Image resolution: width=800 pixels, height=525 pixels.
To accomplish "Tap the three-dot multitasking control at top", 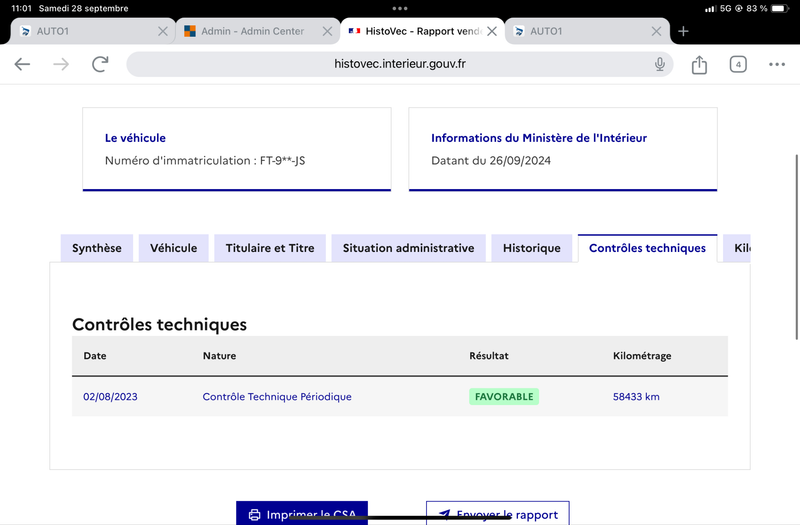I will 400,8.
